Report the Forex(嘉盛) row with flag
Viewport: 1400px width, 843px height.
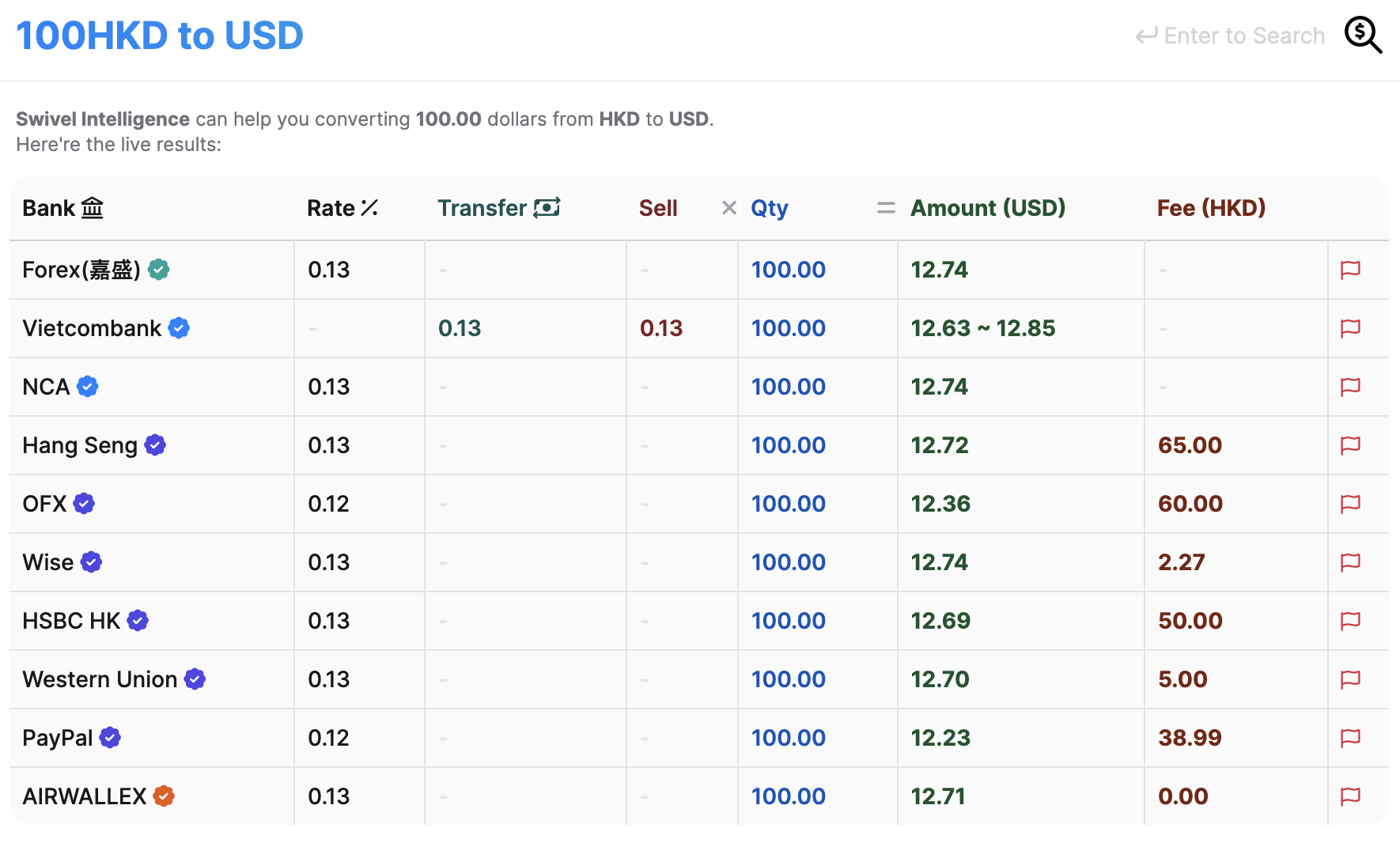(x=1350, y=270)
